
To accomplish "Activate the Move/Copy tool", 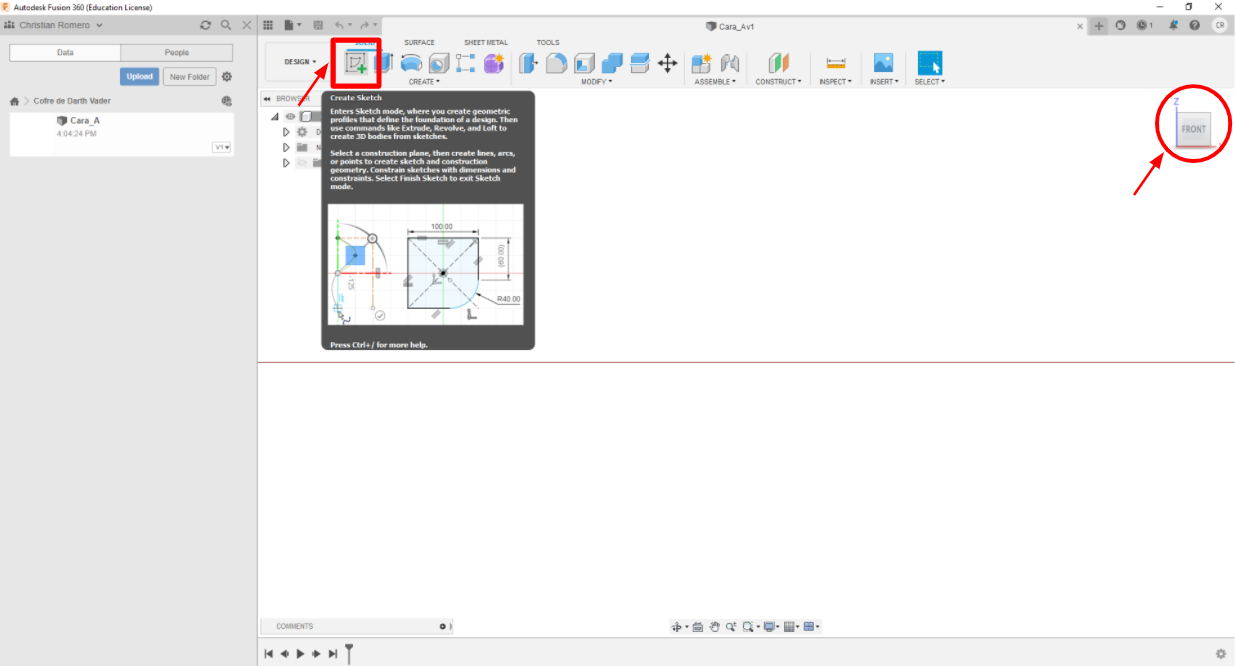I will (x=668, y=63).
